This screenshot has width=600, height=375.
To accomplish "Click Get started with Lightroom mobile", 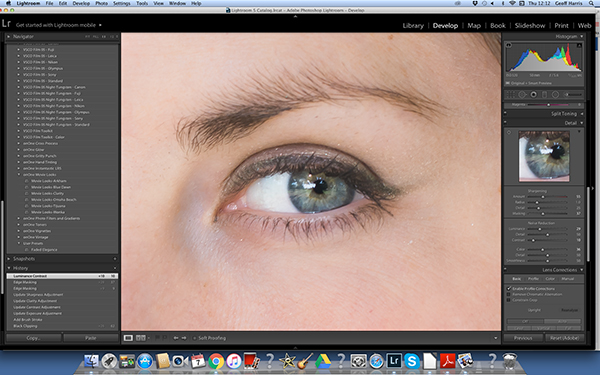I will click(x=56, y=25).
